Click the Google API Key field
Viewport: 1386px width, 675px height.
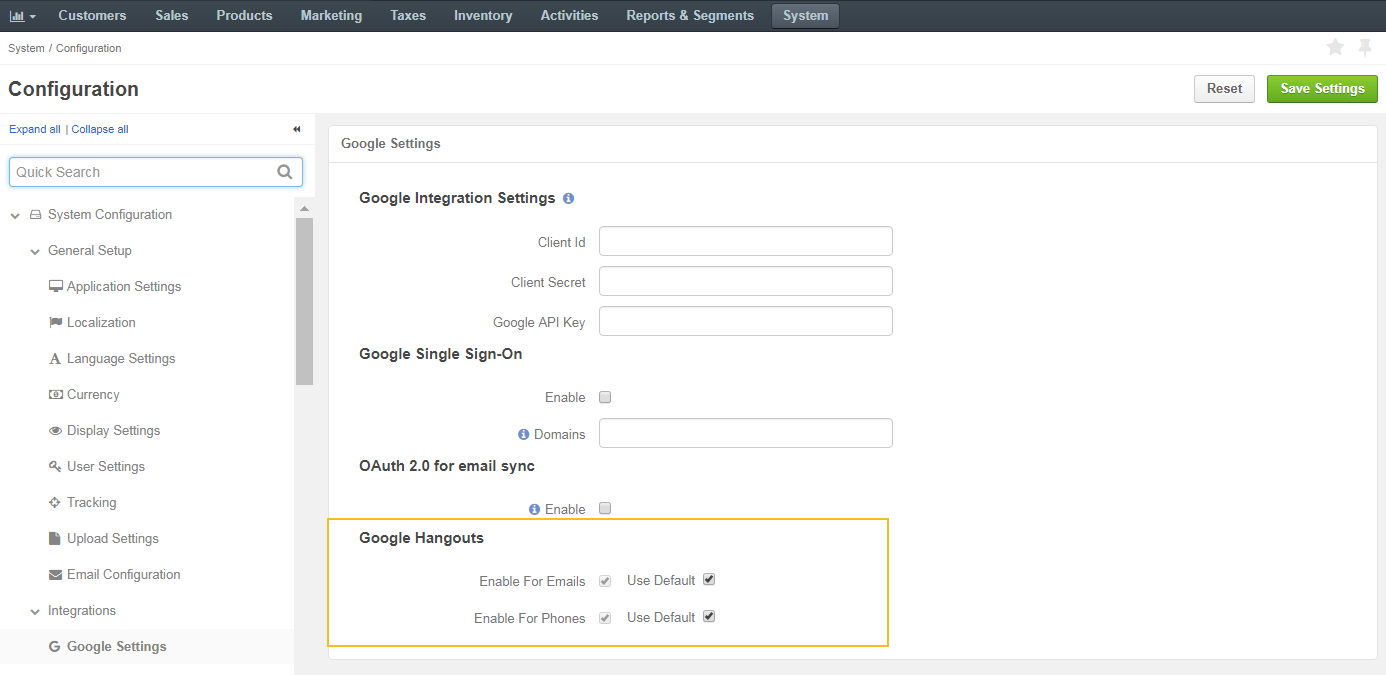[x=746, y=321]
